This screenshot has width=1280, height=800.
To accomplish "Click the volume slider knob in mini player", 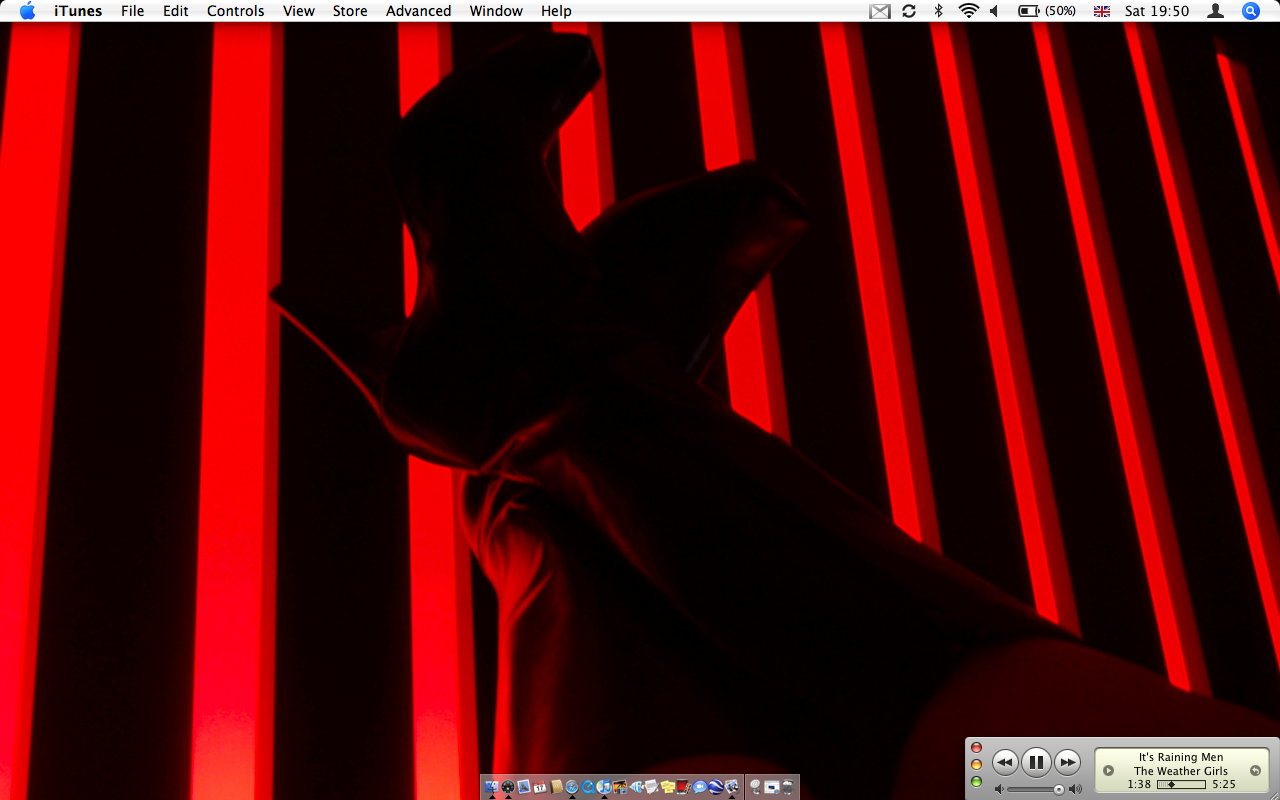I will tap(1059, 790).
